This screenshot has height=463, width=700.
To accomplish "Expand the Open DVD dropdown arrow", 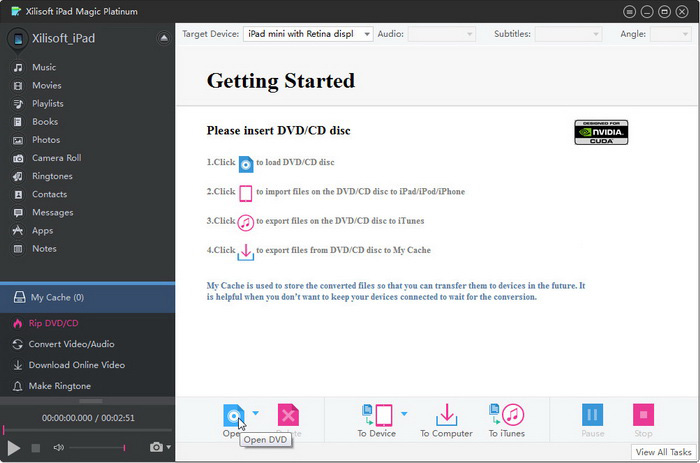I will pyautogui.click(x=255, y=413).
